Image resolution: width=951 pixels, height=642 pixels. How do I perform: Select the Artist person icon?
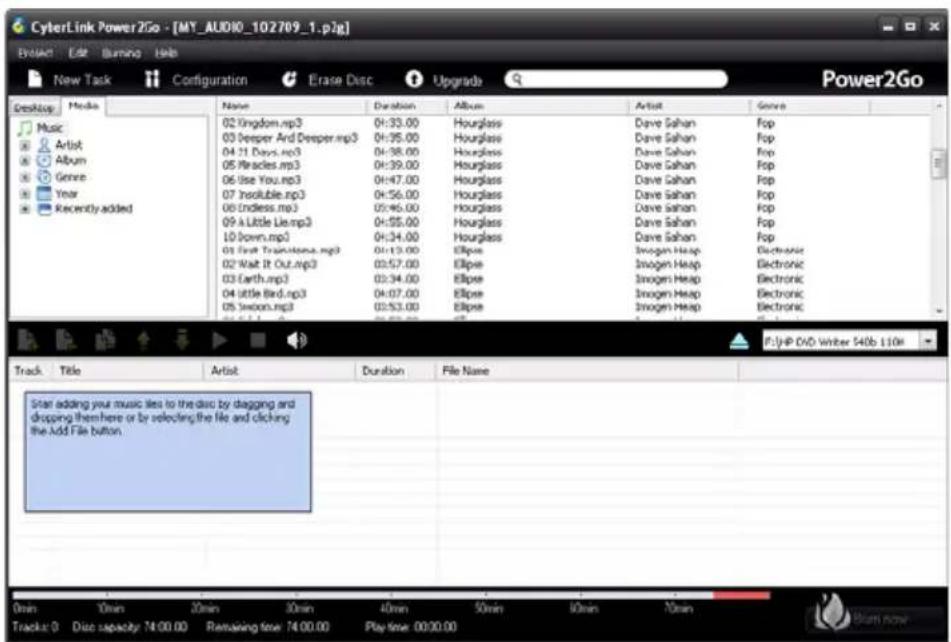click(44, 145)
